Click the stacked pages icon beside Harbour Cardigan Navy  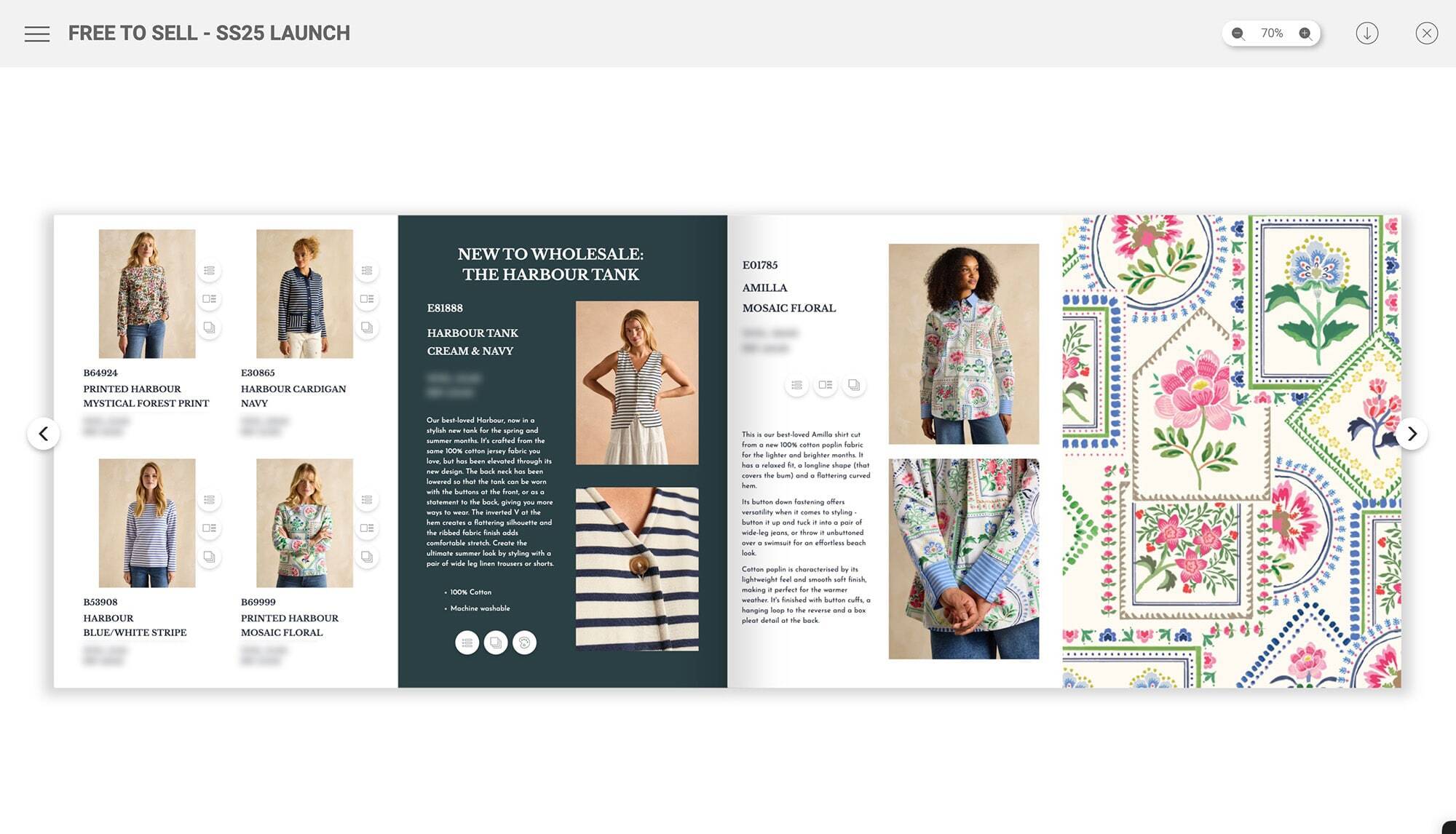[x=367, y=328]
